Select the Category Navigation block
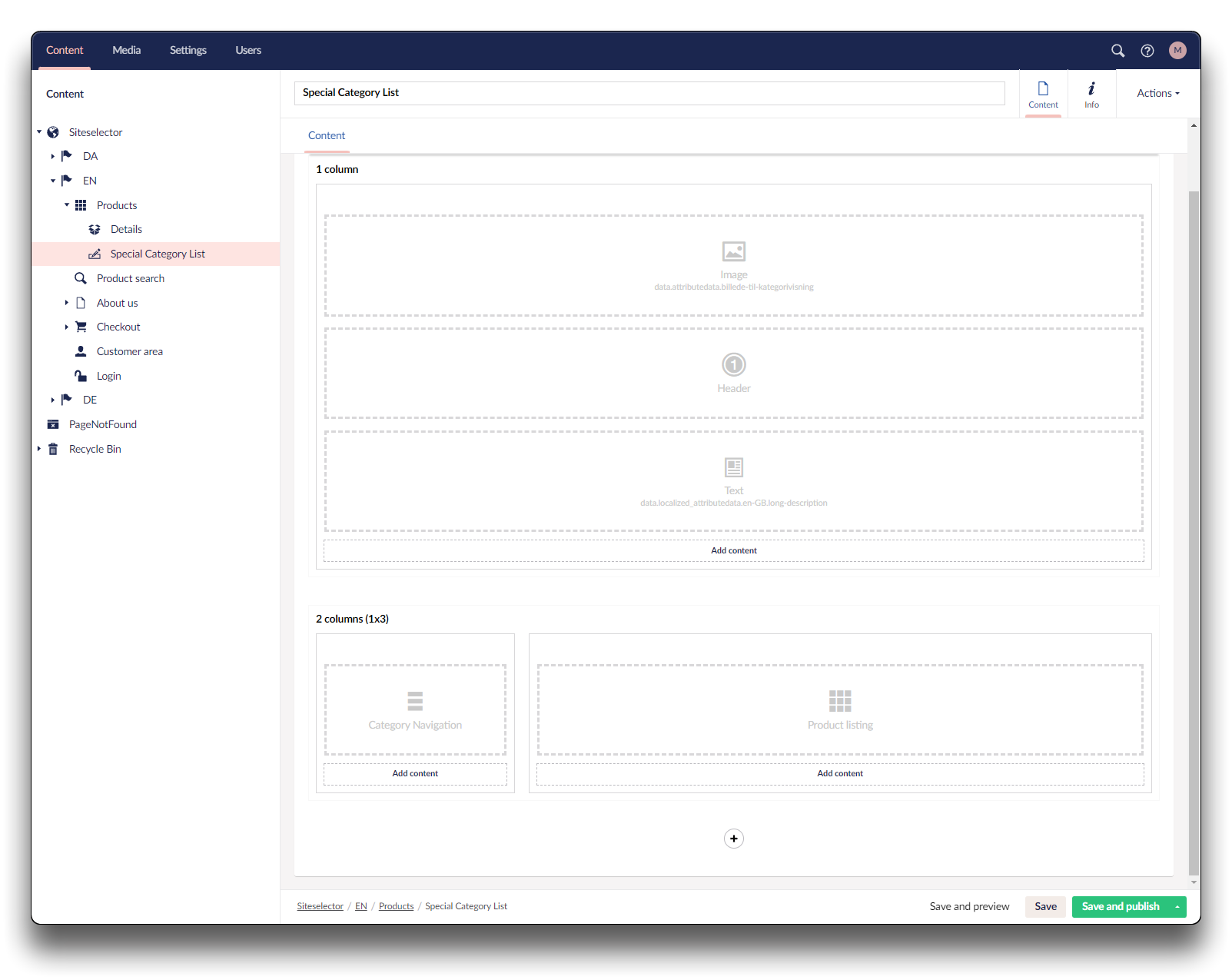This screenshot has height=980, width=1232. pyautogui.click(x=415, y=709)
